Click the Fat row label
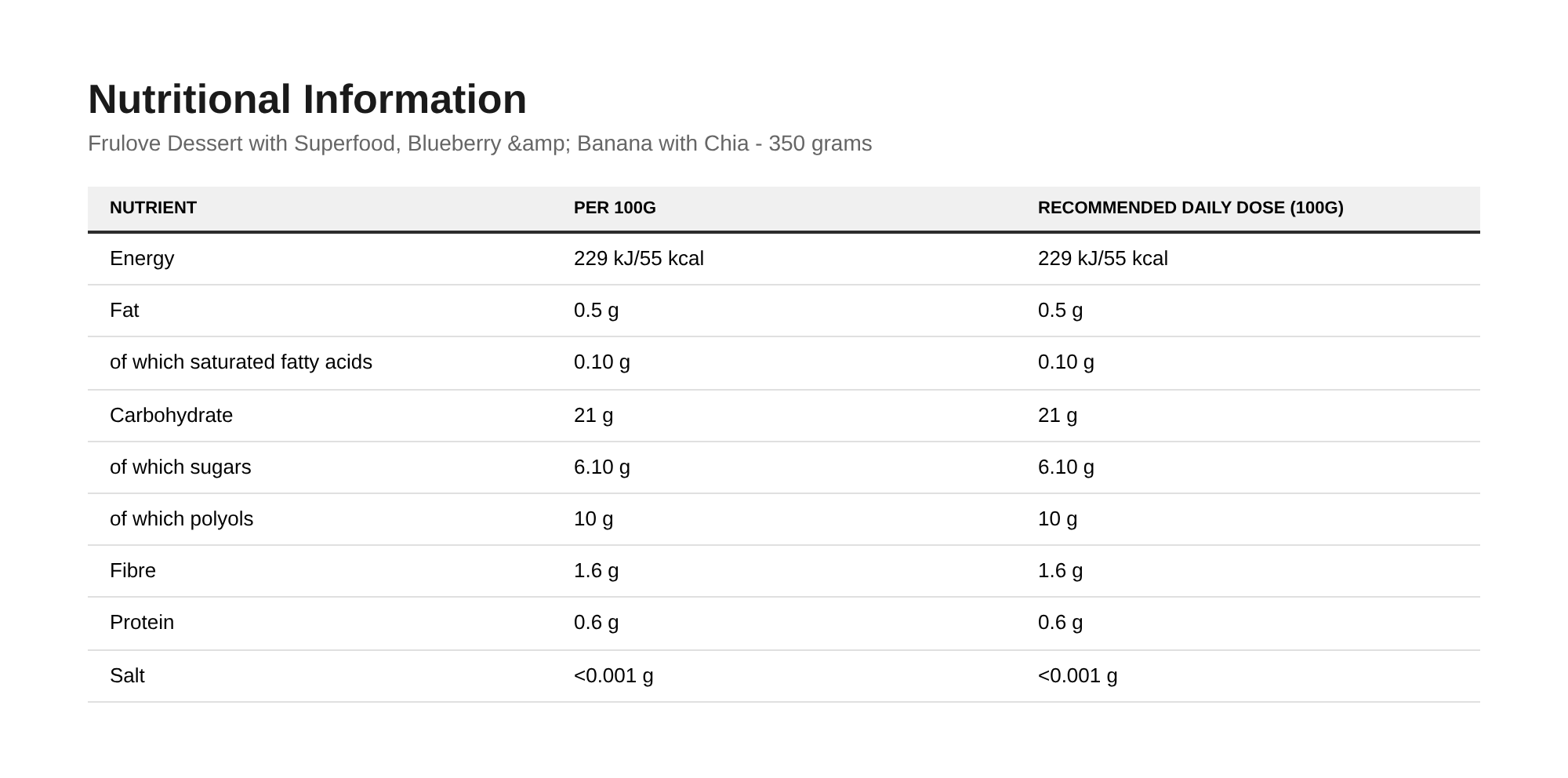This screenshot has width=1568, height=778. click(x=124, y=311)
